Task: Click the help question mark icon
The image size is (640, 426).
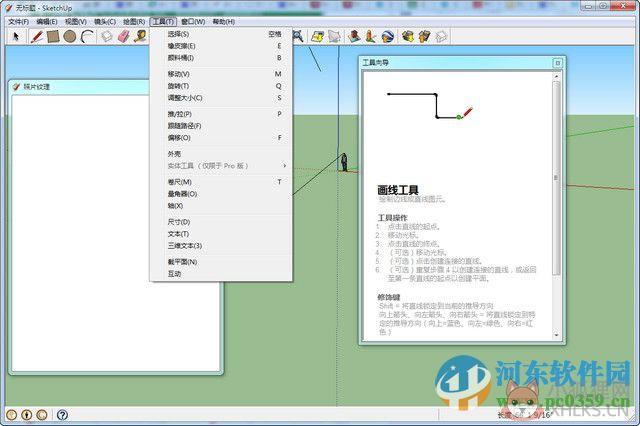Action: pyautogui.click(x=62, y=415)
